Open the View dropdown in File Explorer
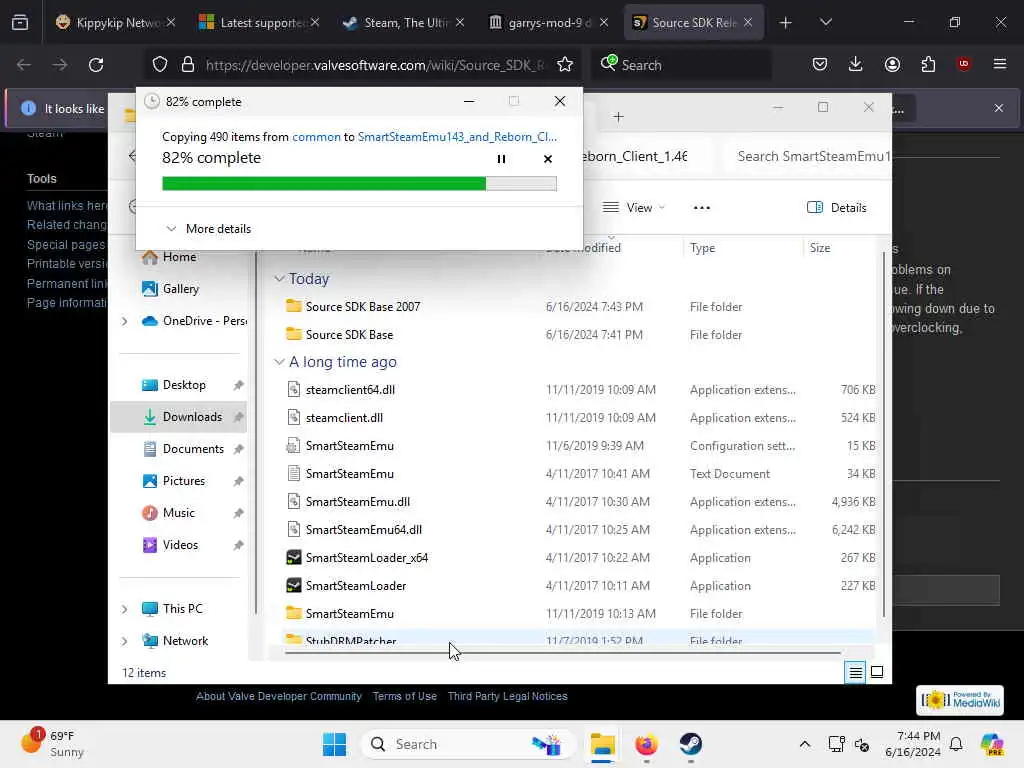 tap(633, 208)
